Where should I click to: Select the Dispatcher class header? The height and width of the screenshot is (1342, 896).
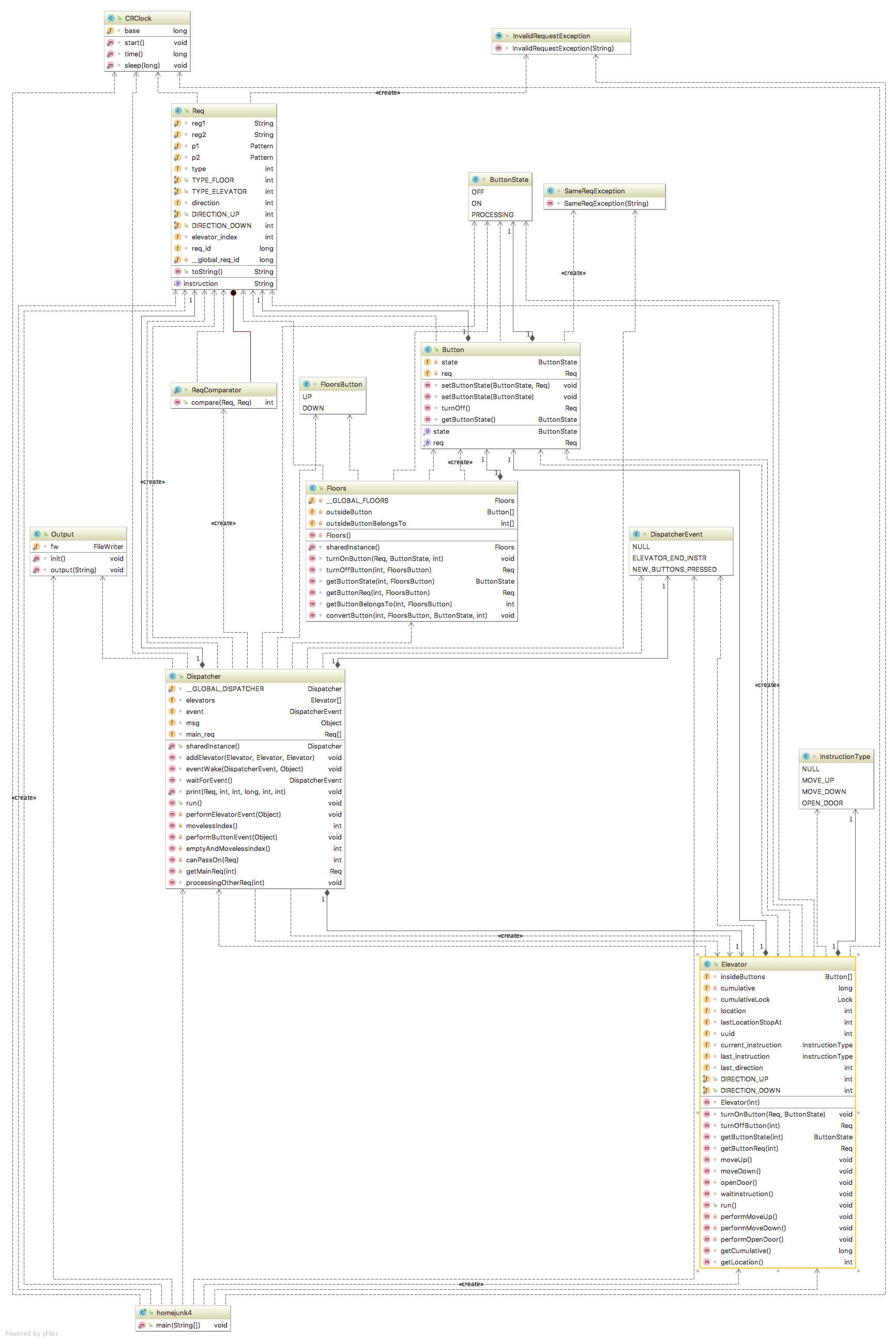[255, 676]
